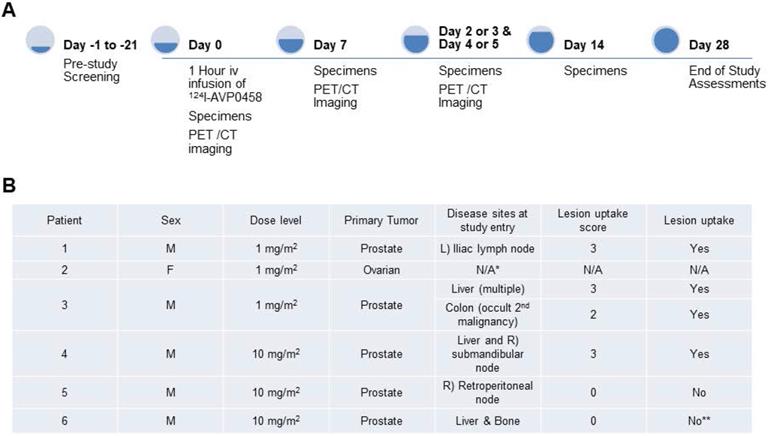Click the Day 2 or 3 circle icon

click(415, 39)
